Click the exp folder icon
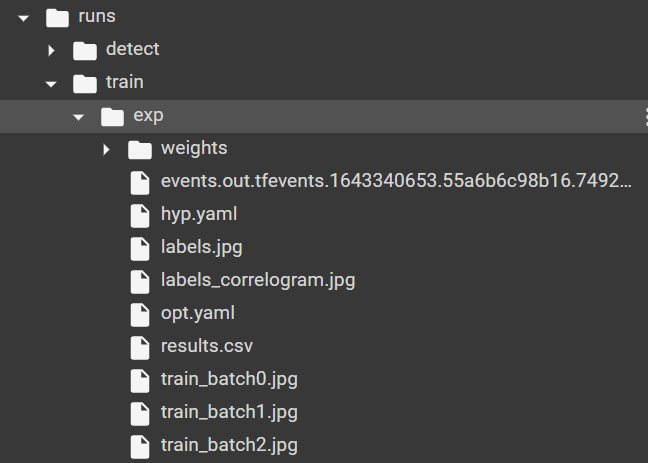 click(x=113, y=116)
